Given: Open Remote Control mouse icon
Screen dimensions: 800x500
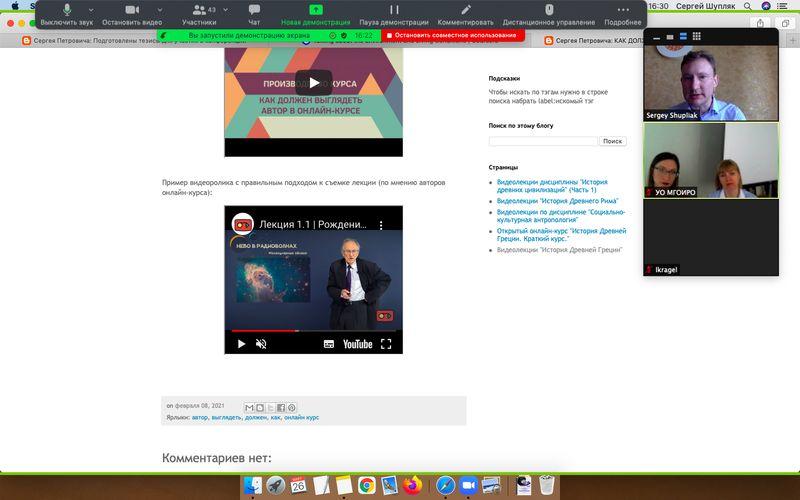Looking at the screenshot, I should (x=549, y=14).
